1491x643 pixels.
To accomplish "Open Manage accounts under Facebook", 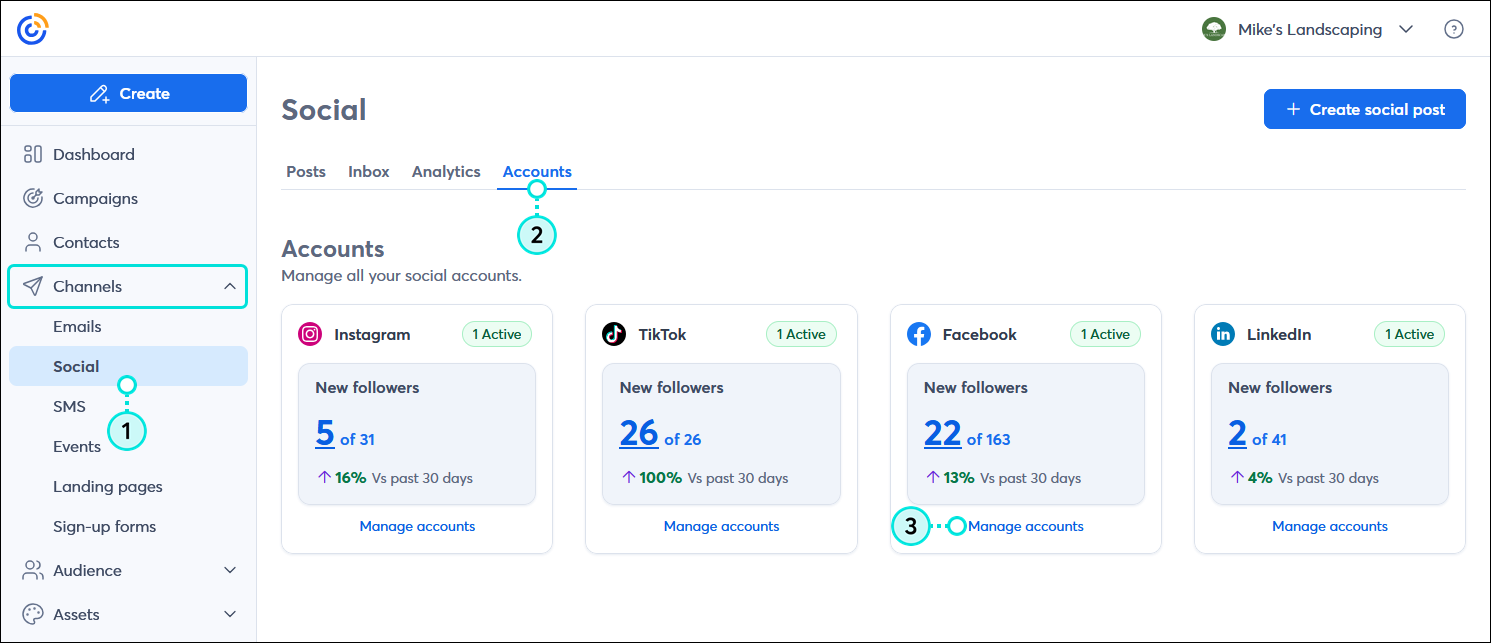I will pos(1026,526).
